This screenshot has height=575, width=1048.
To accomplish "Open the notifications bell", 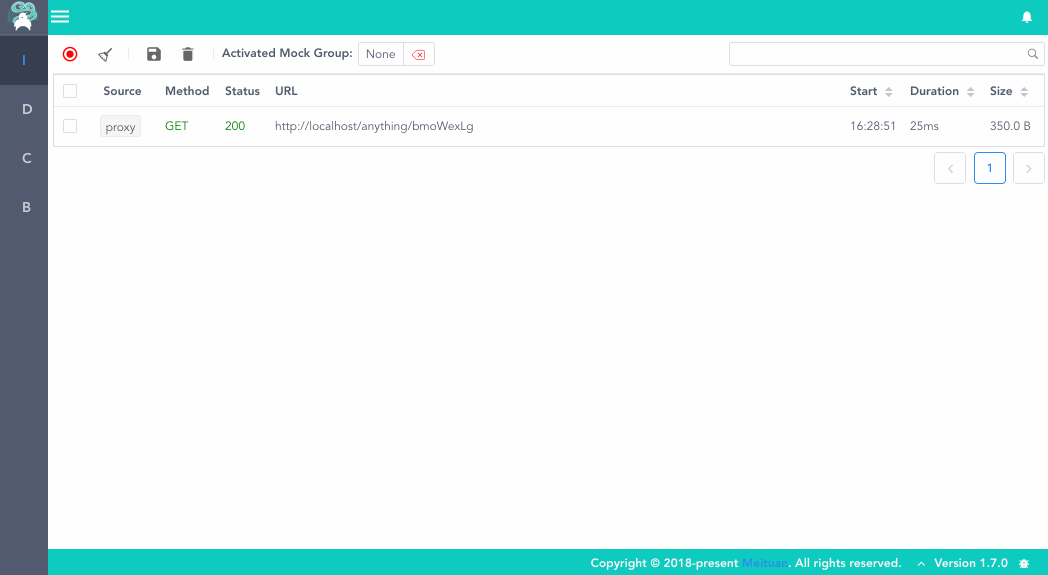I will (x=1027, y=17).
